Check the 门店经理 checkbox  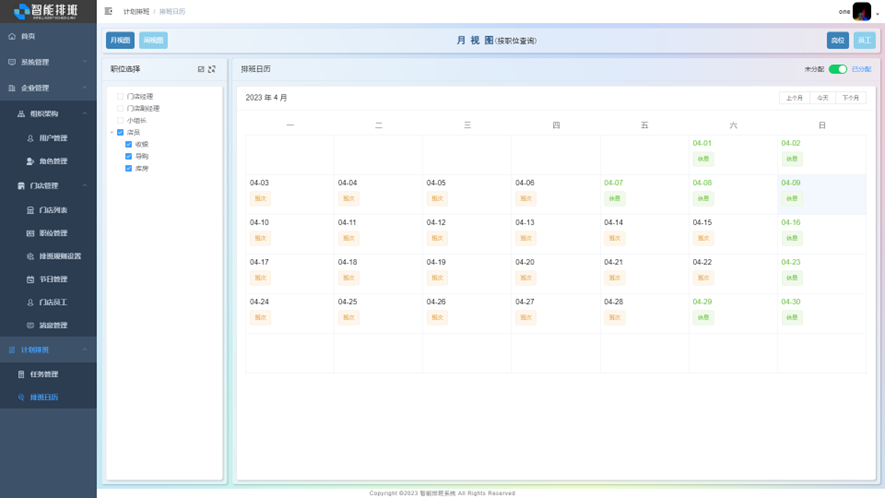tap(120, 97)
